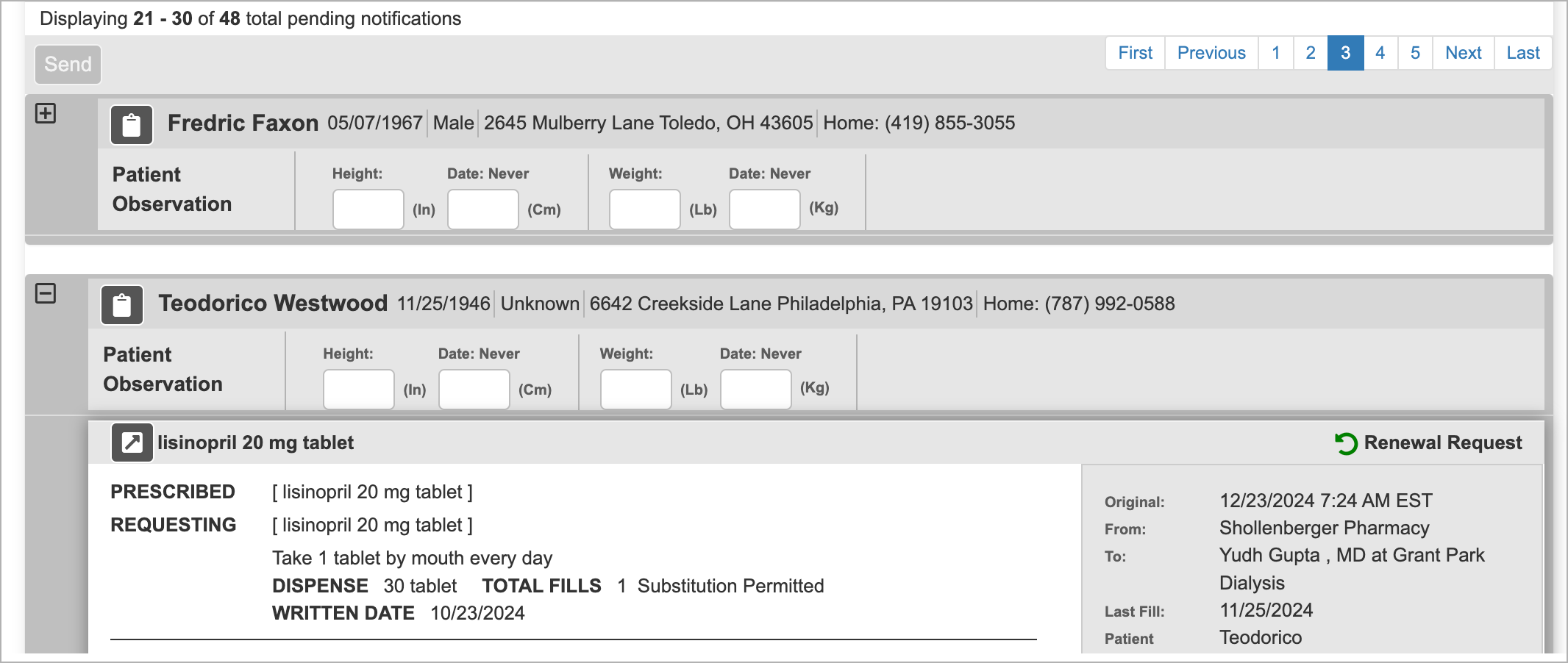Expand Fredric Faxon's notification row
Viewport: 1568px width, 663px height.
click(46, 113)
